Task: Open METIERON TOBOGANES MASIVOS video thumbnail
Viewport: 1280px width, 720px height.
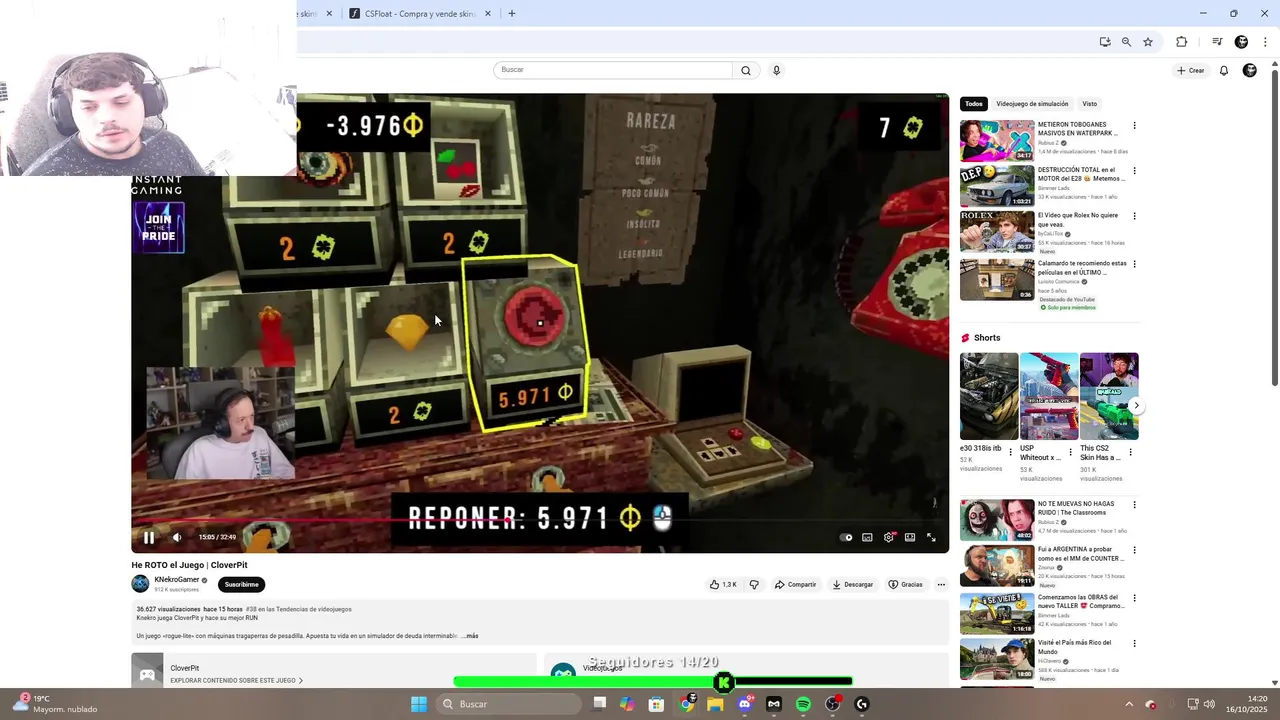Action: point(997,141)
